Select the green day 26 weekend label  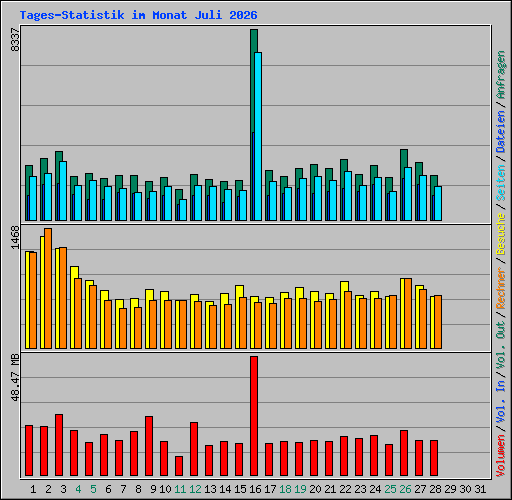[x=405, y=489]
